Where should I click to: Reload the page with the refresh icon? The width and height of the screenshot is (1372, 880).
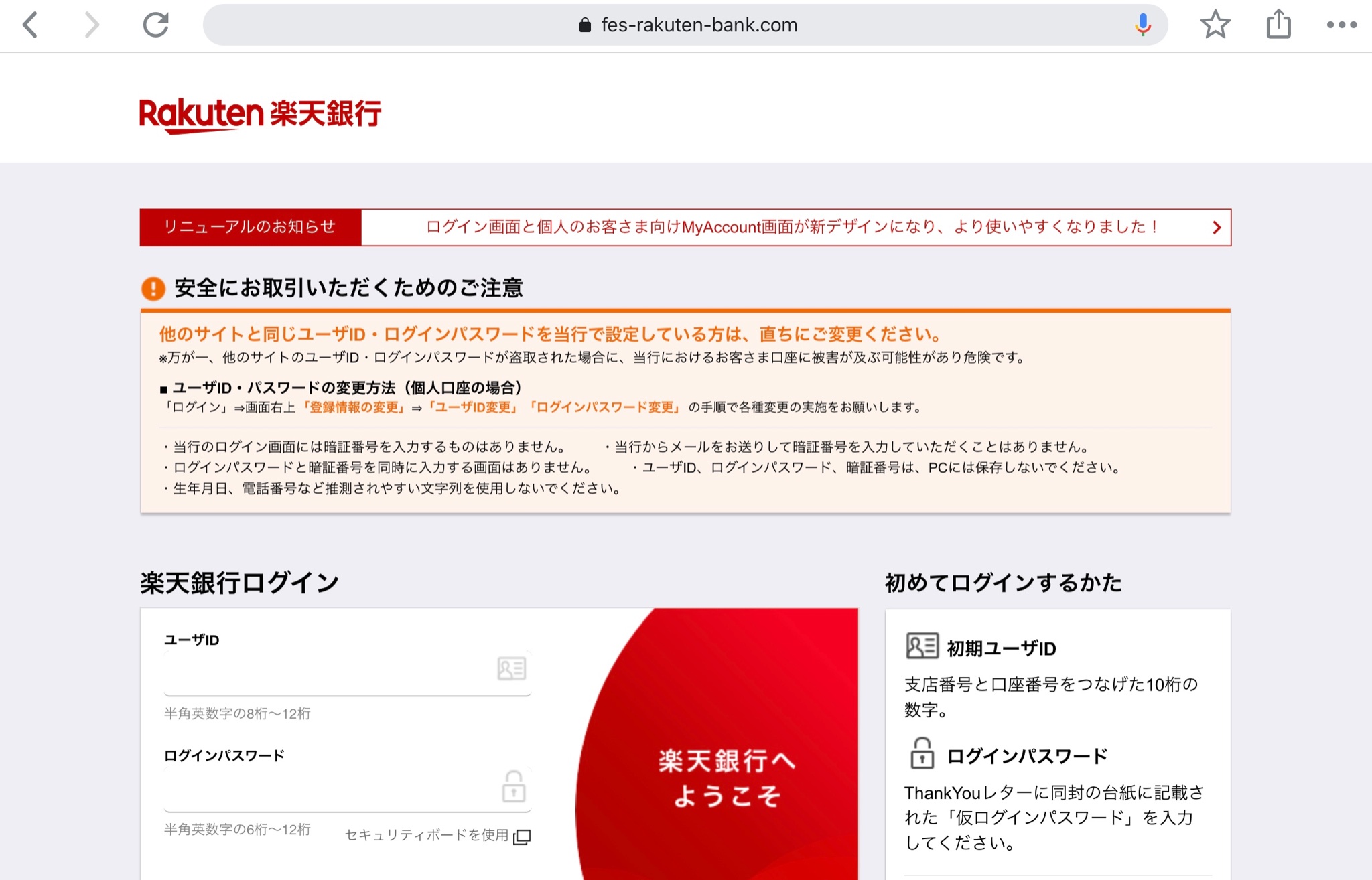(x=156, y=25)
